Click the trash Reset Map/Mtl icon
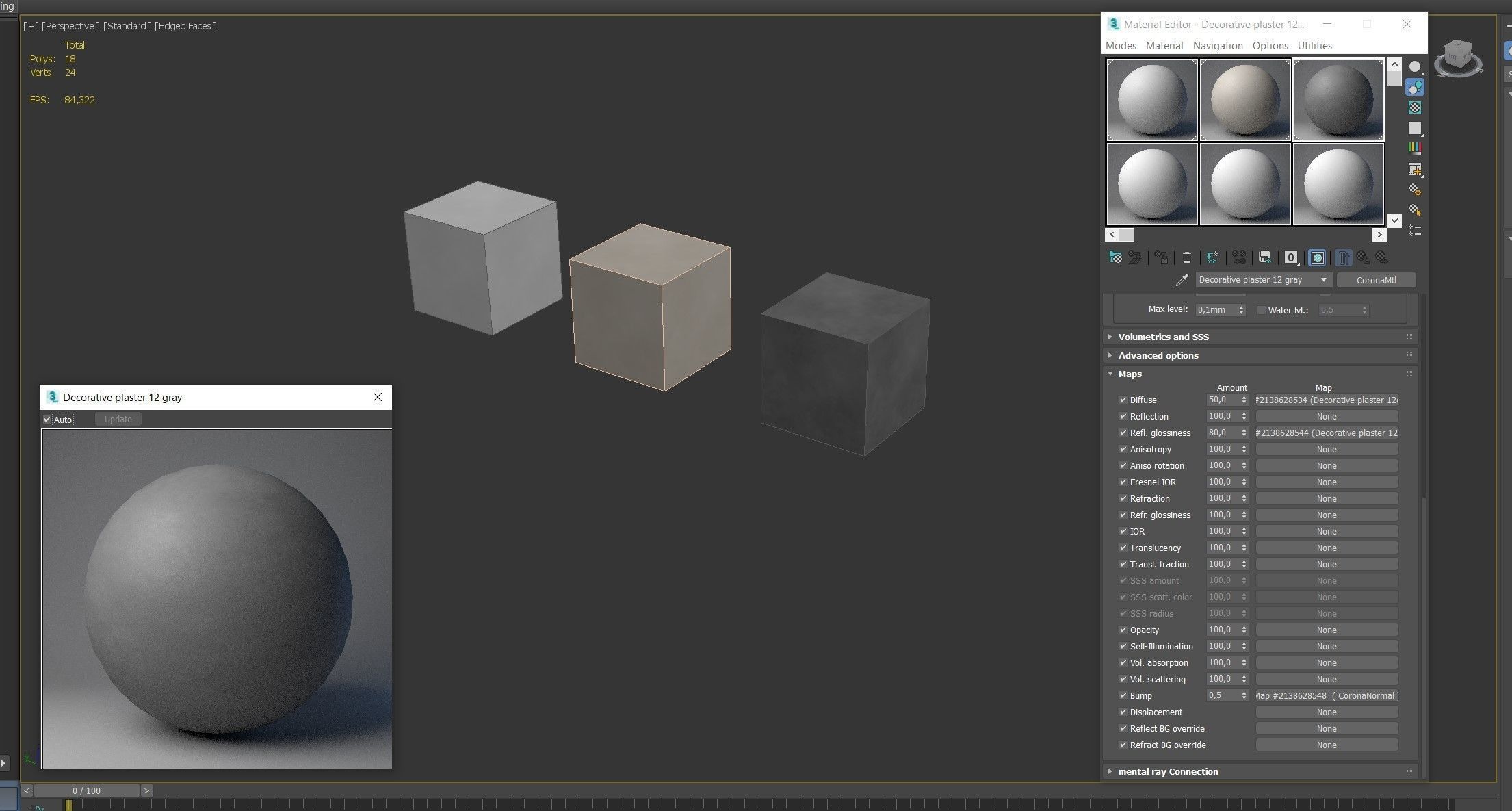This screenshot has width=1512, height=811. coord(1187,258)
